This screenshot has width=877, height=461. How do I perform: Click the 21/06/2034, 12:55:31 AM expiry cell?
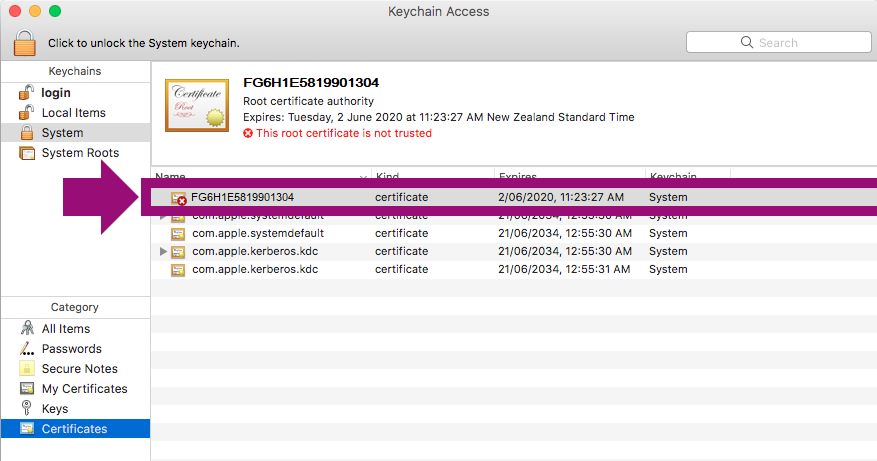pyautogui.click(x=564, y=269)
